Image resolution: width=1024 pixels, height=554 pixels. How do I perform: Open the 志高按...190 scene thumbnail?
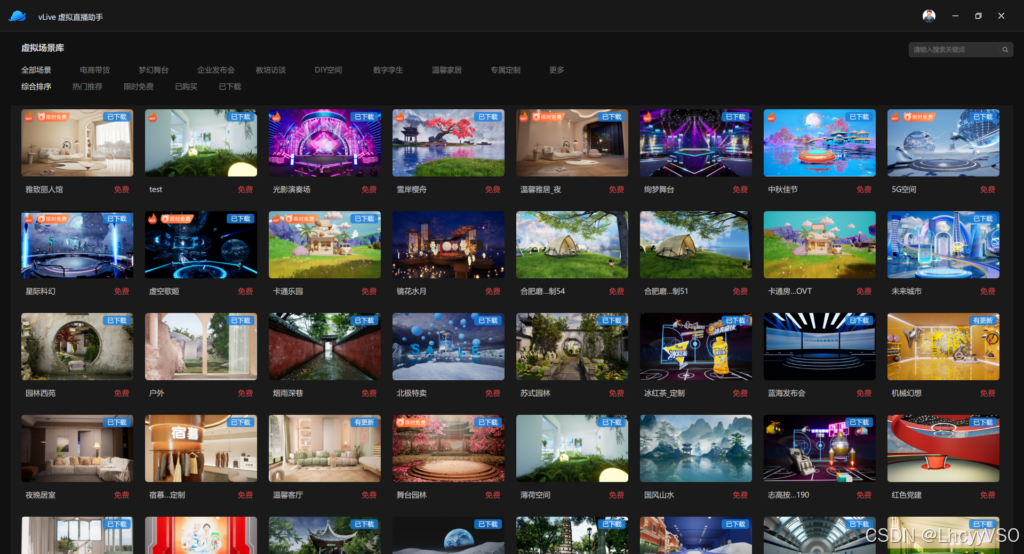[820, 449]
